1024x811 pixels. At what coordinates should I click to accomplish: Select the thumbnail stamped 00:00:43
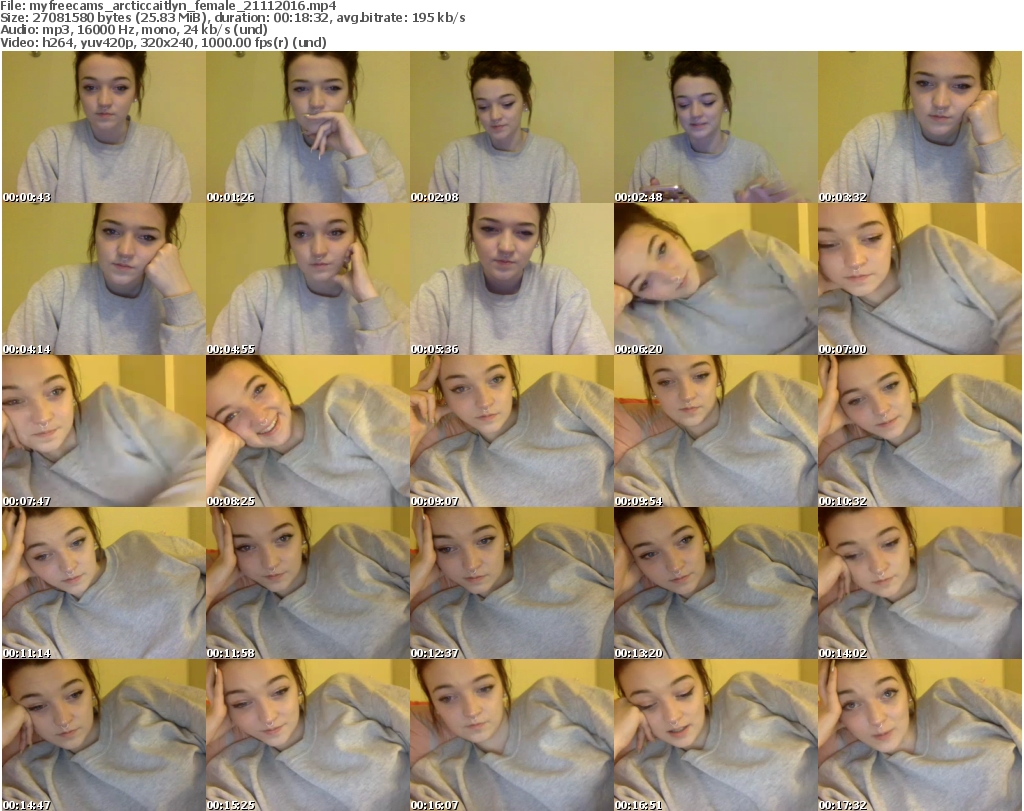tap(104, 127)
